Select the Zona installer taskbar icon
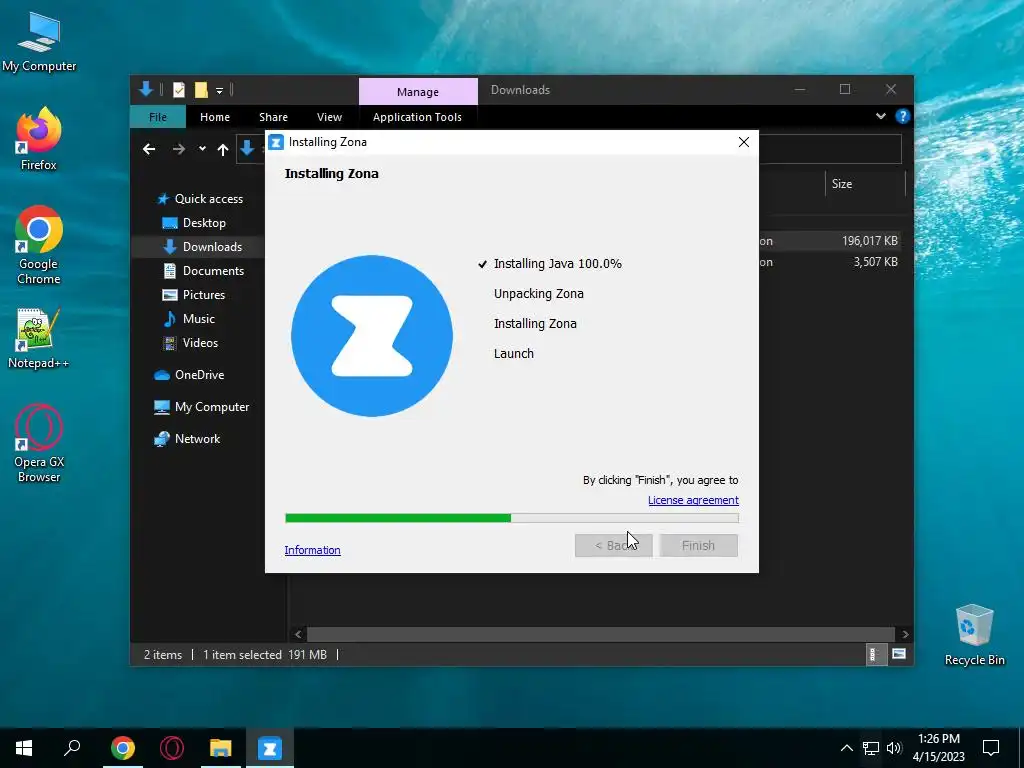 click(x=270, y=748)
